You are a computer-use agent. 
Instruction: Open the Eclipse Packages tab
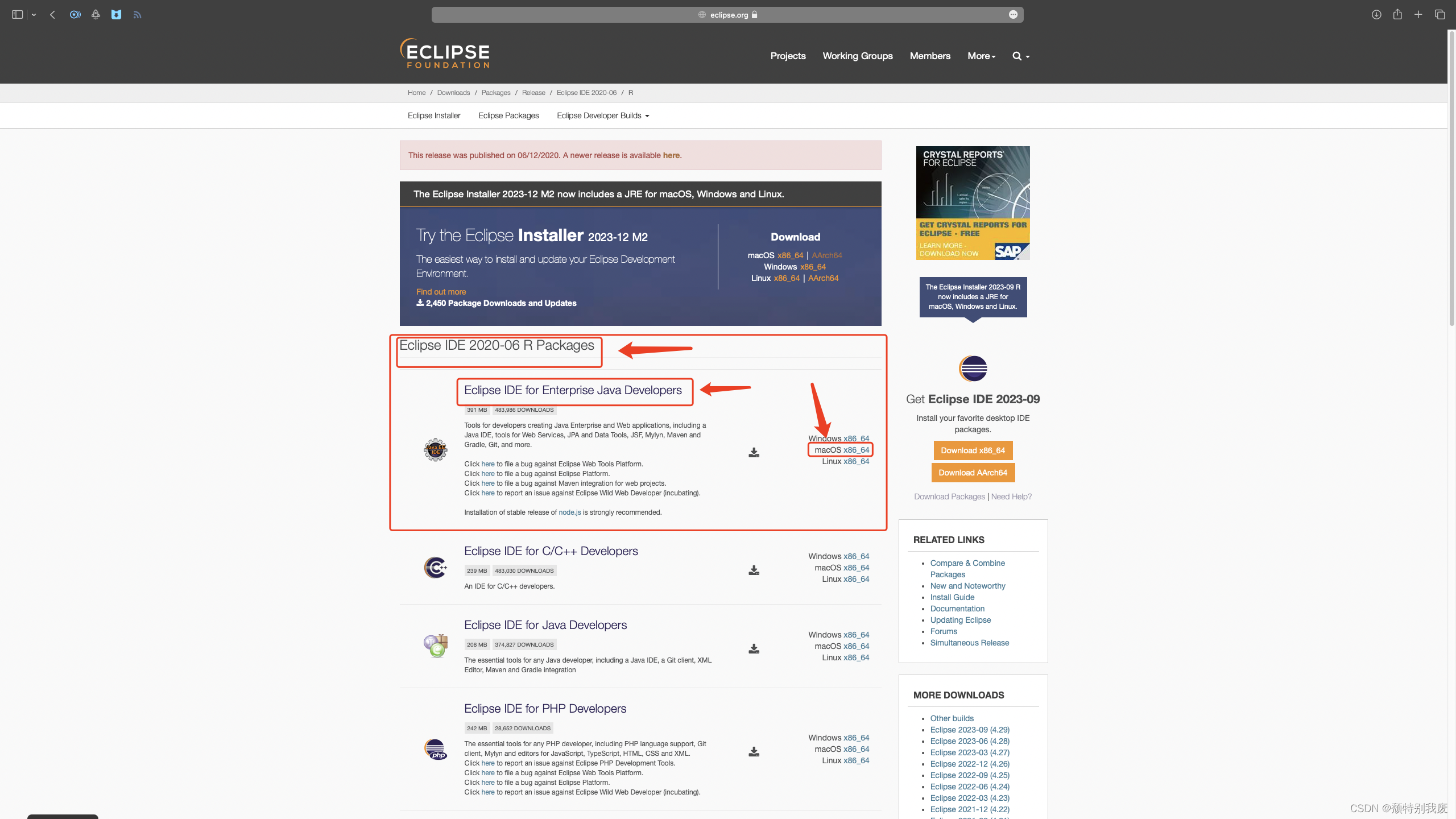[508, 115]
